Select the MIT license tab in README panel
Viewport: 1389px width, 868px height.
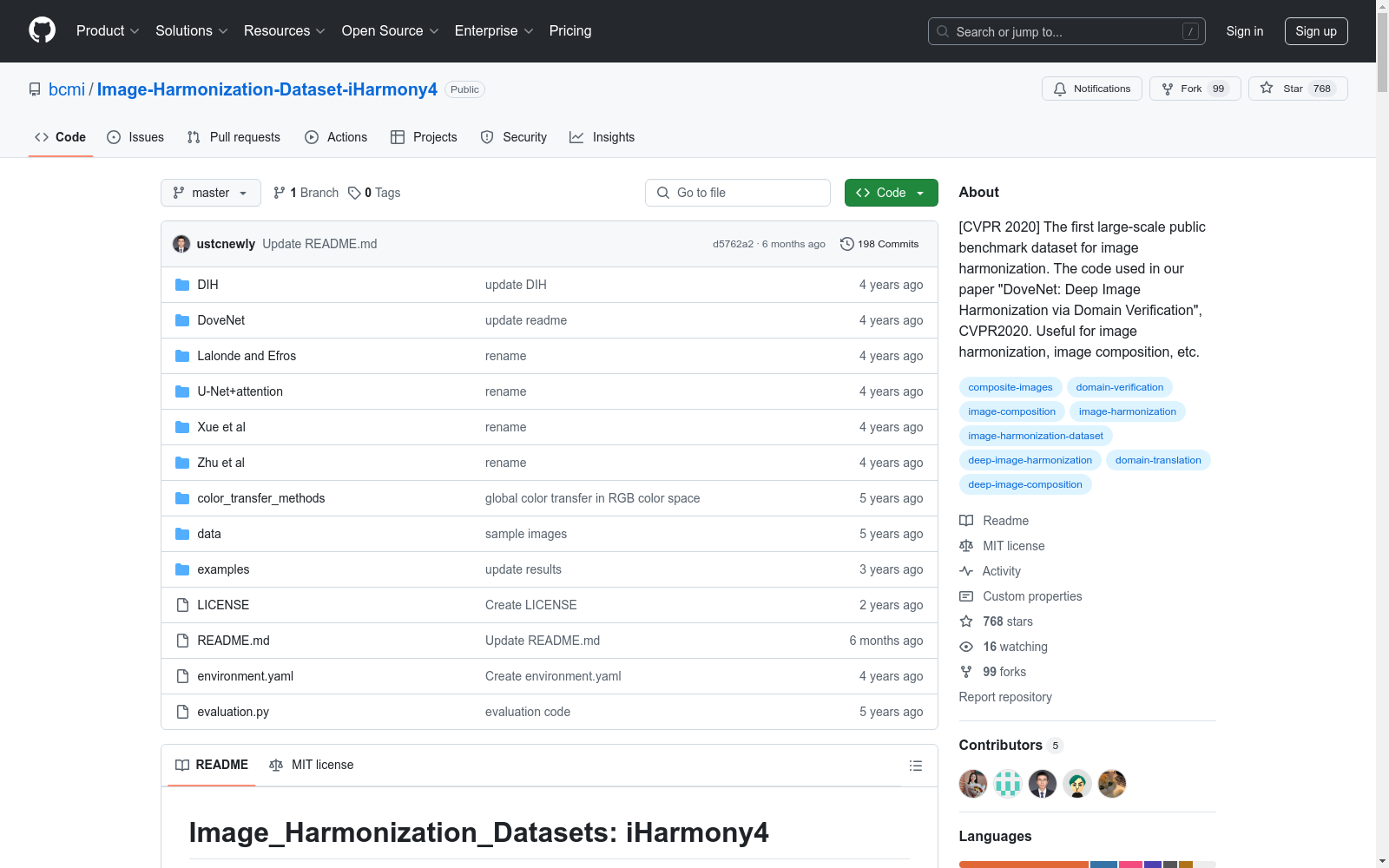click(312, 765)
